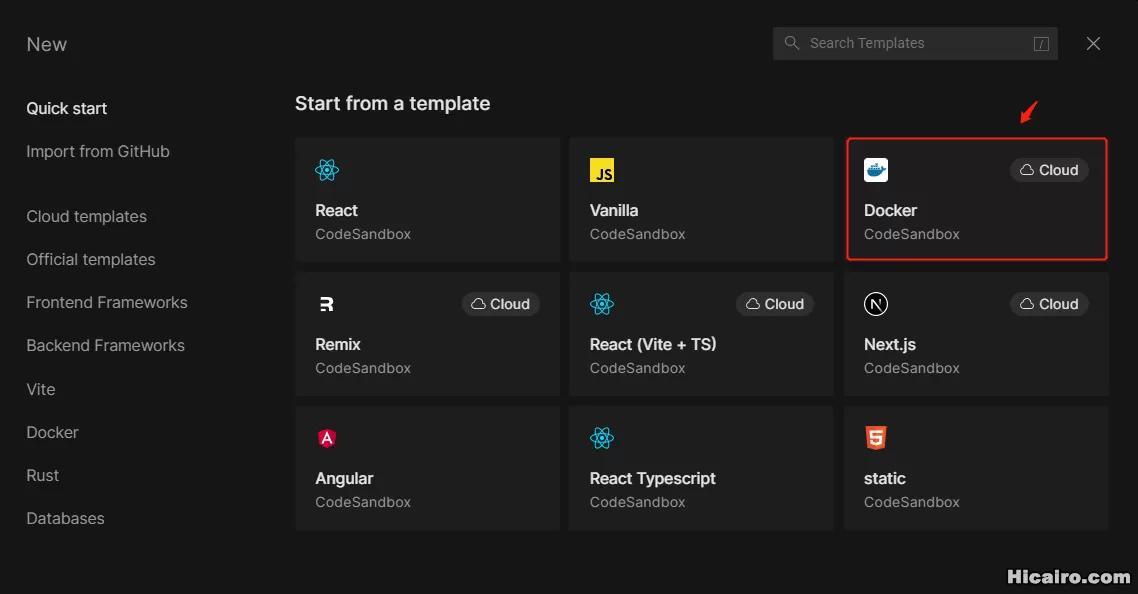This screenshot has width=1138, height=594.
Task: Select the React (Vite + TS) title
Action: click(x=653, y=344)
